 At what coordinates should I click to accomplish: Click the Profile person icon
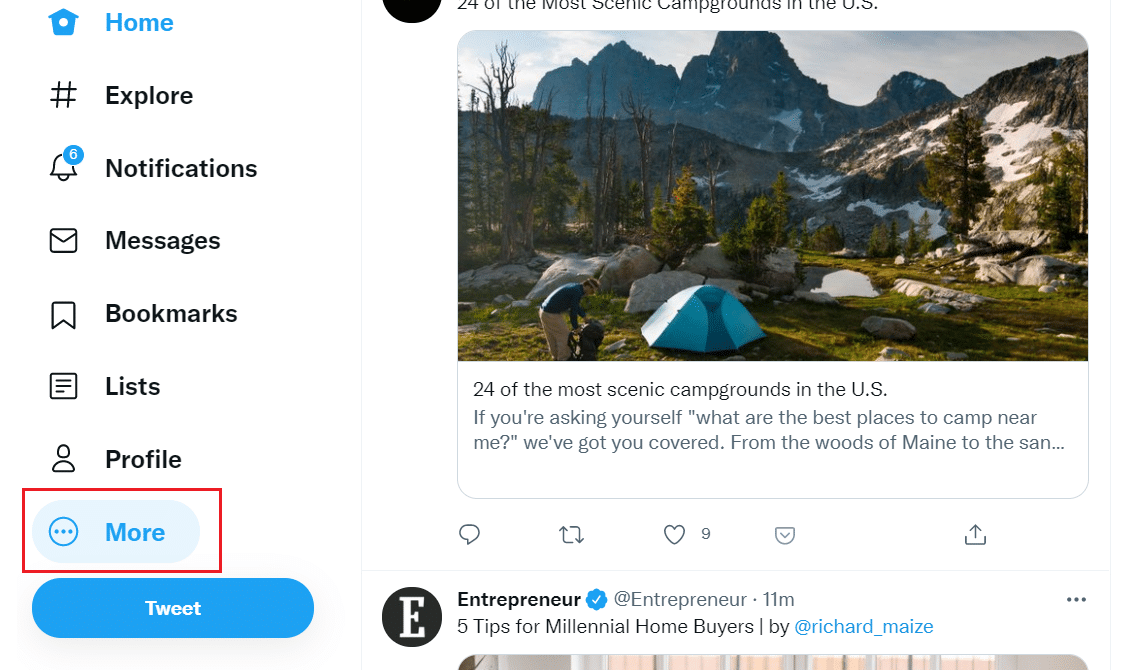point(63,459)
